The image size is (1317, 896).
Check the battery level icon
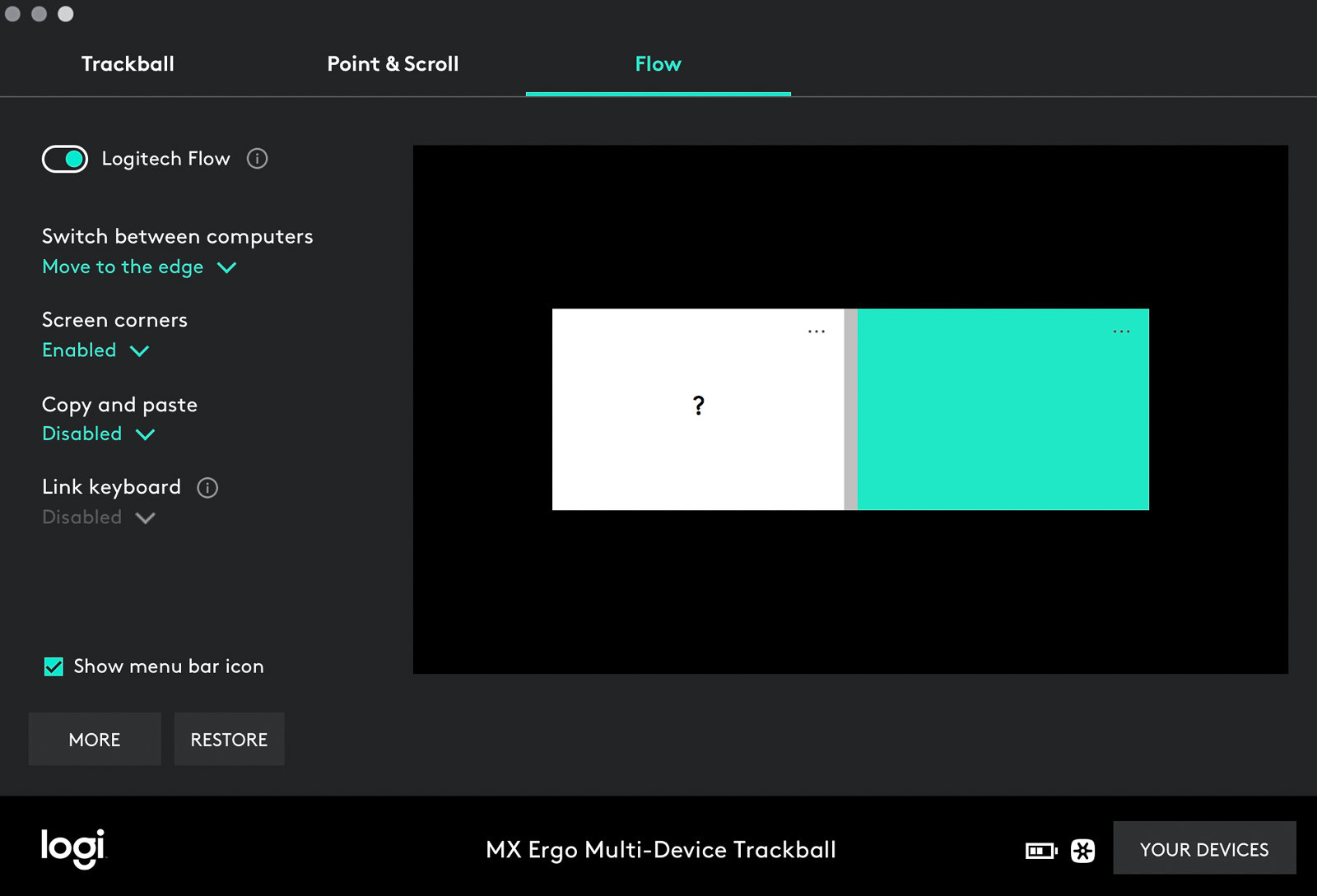(1041, 851)
